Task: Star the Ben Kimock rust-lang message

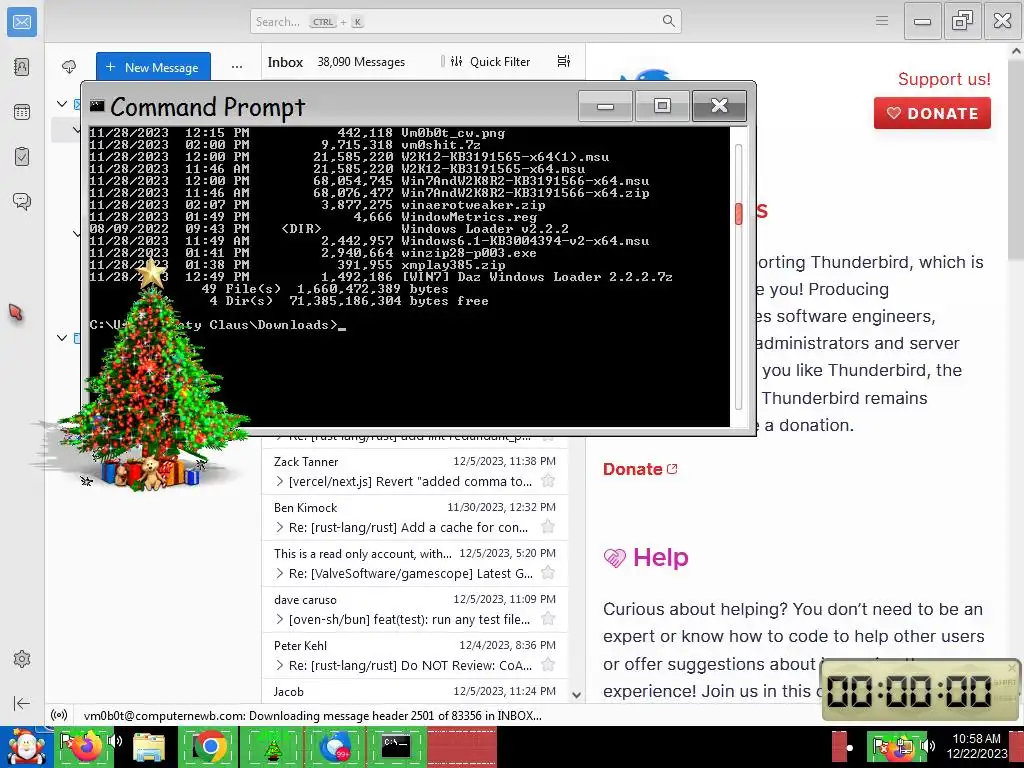Action: pyautogui.click(x=548, y=527)
